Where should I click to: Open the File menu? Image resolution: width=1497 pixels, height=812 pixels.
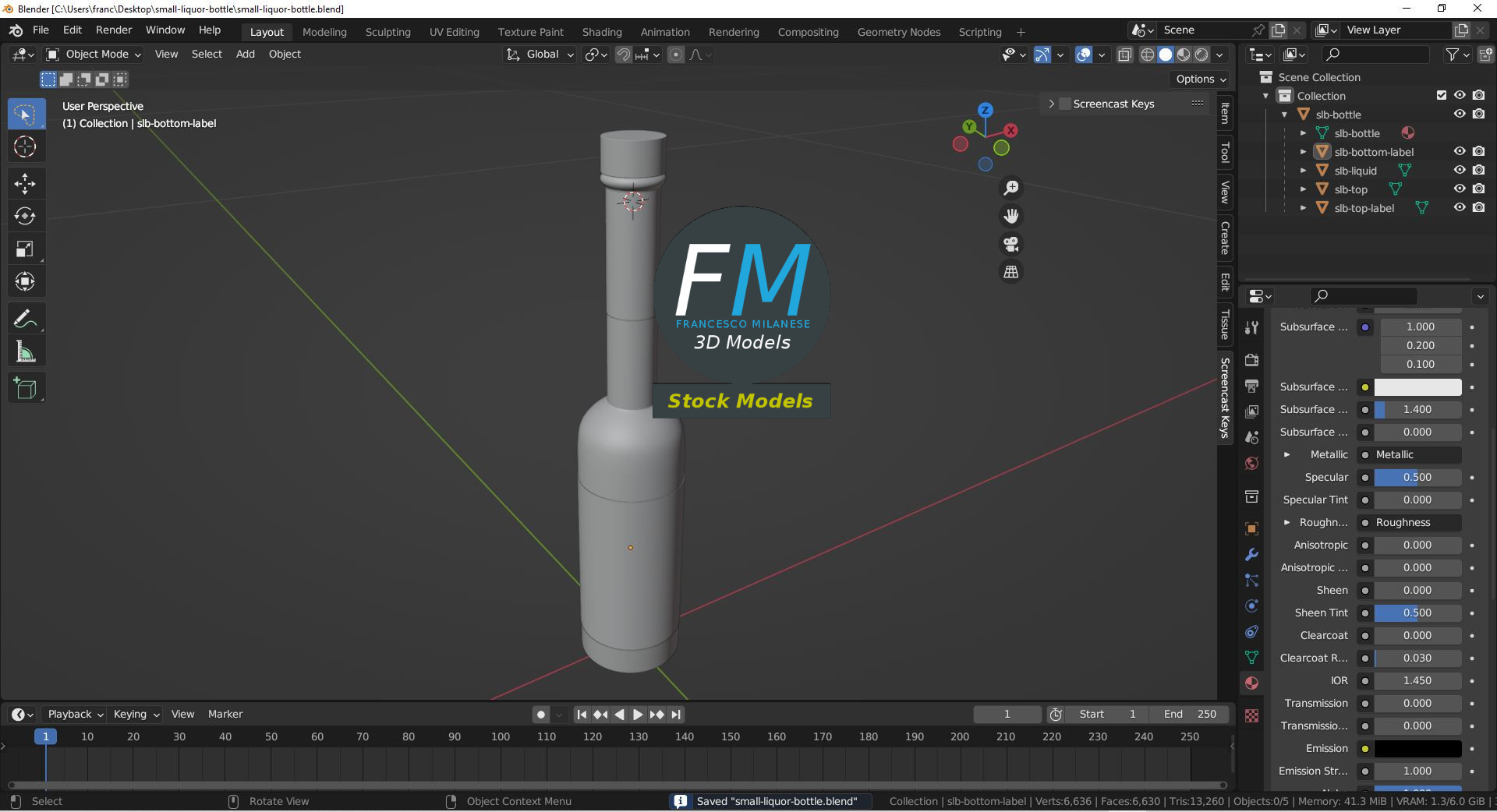[41, 30]
